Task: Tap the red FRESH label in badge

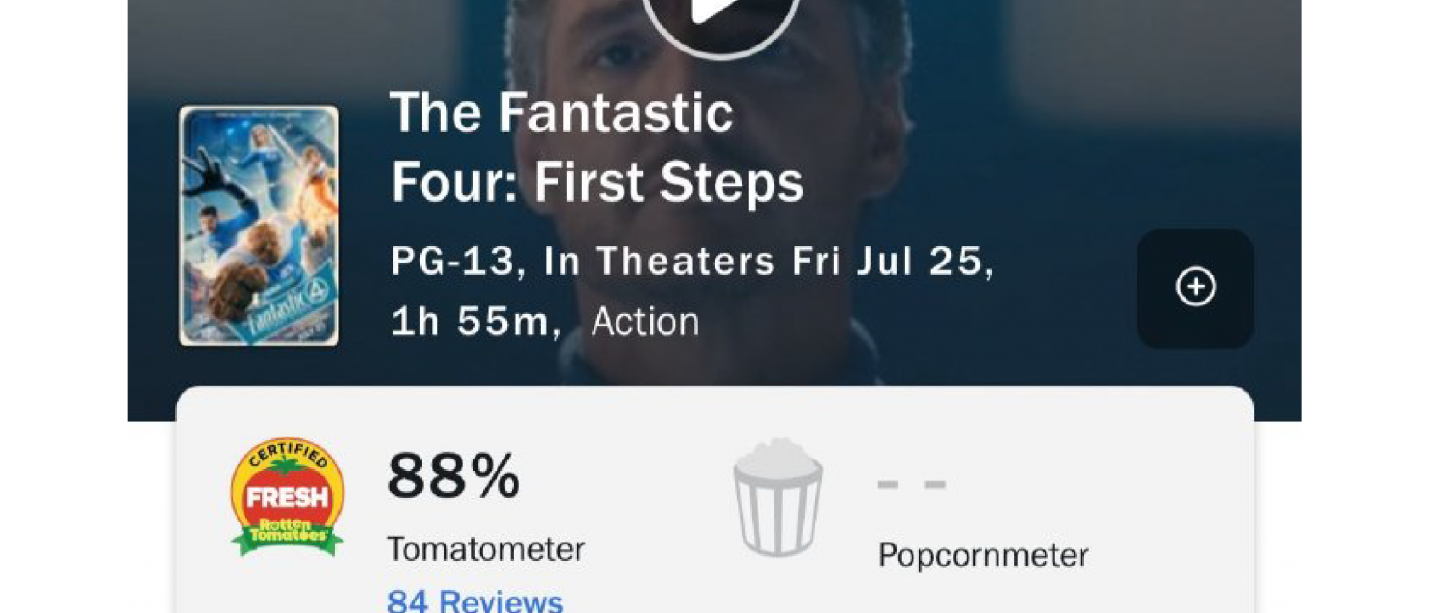Action: (287, 496)
